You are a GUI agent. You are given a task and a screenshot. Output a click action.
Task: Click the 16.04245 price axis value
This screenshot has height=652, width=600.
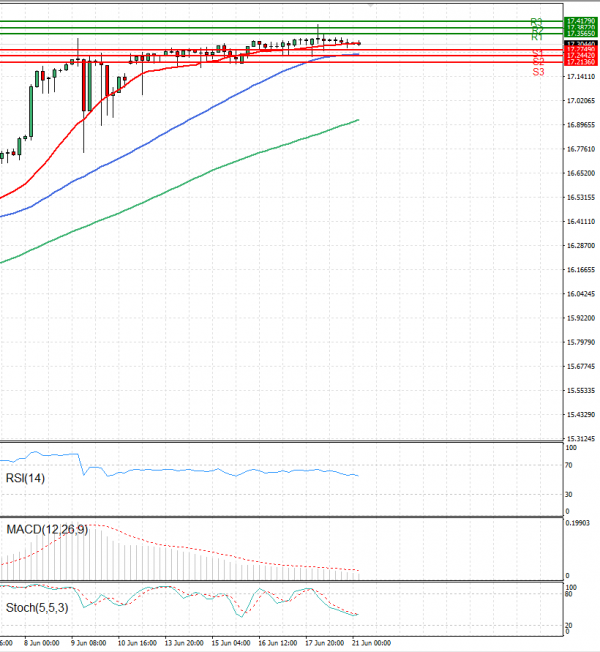pos(581,294)
